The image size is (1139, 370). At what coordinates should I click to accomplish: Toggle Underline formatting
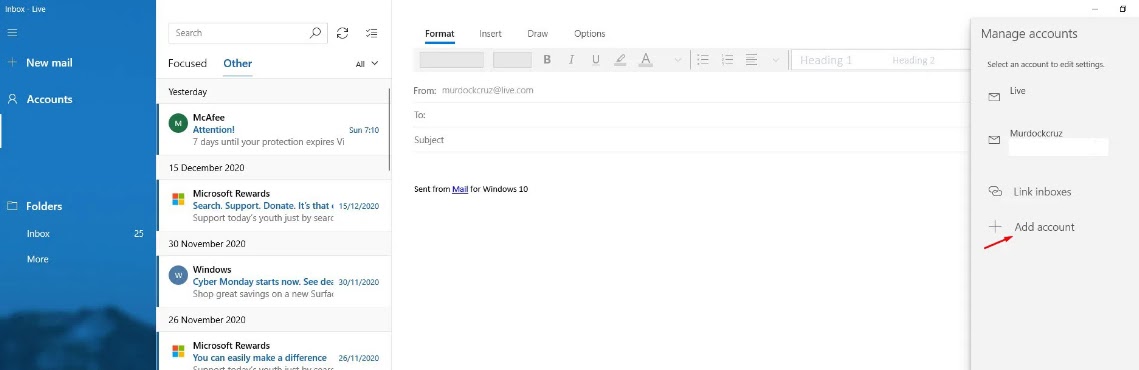pyautogui.click(x=596, y=60)
